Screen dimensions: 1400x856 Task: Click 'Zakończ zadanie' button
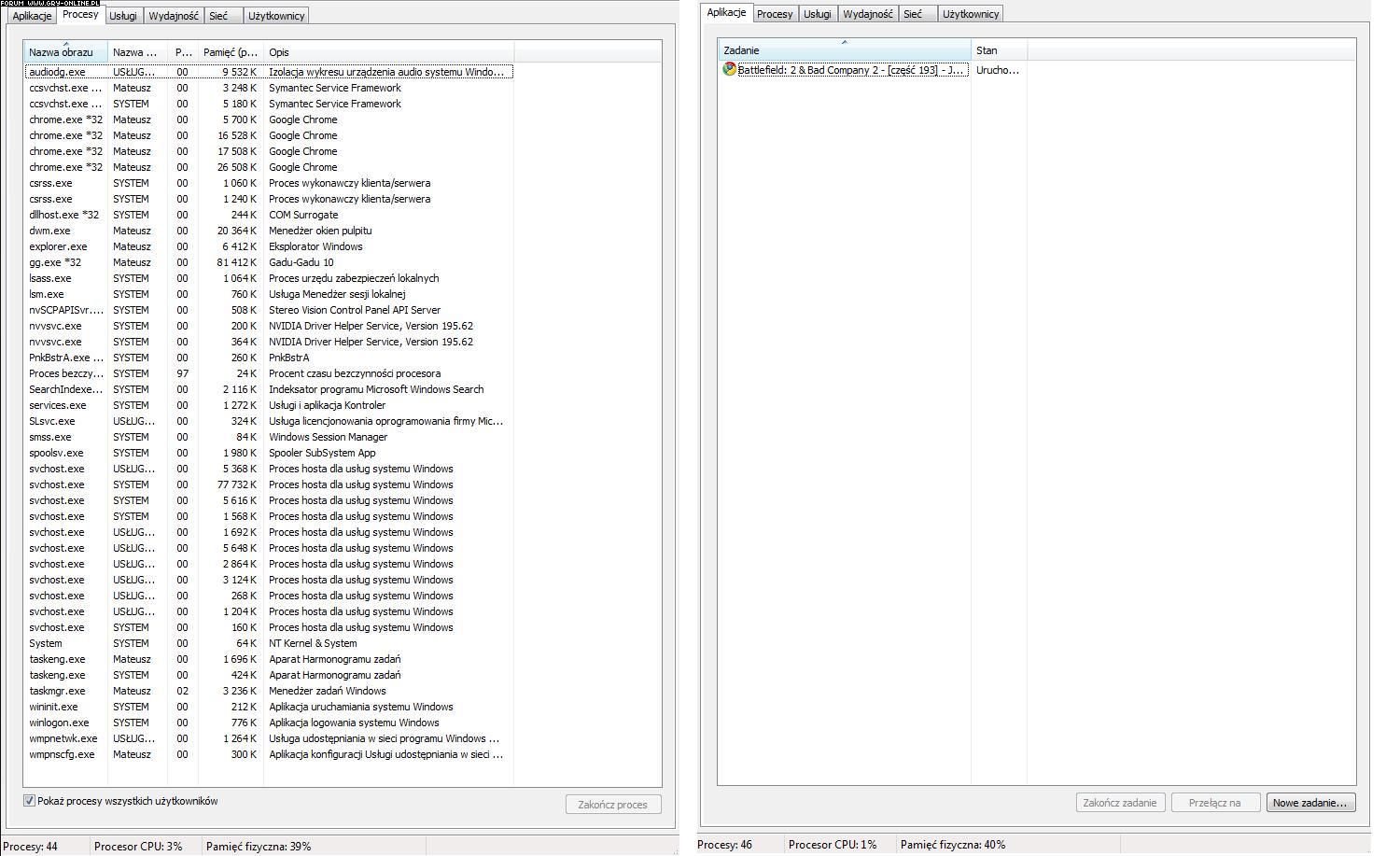coord(1120,803)
